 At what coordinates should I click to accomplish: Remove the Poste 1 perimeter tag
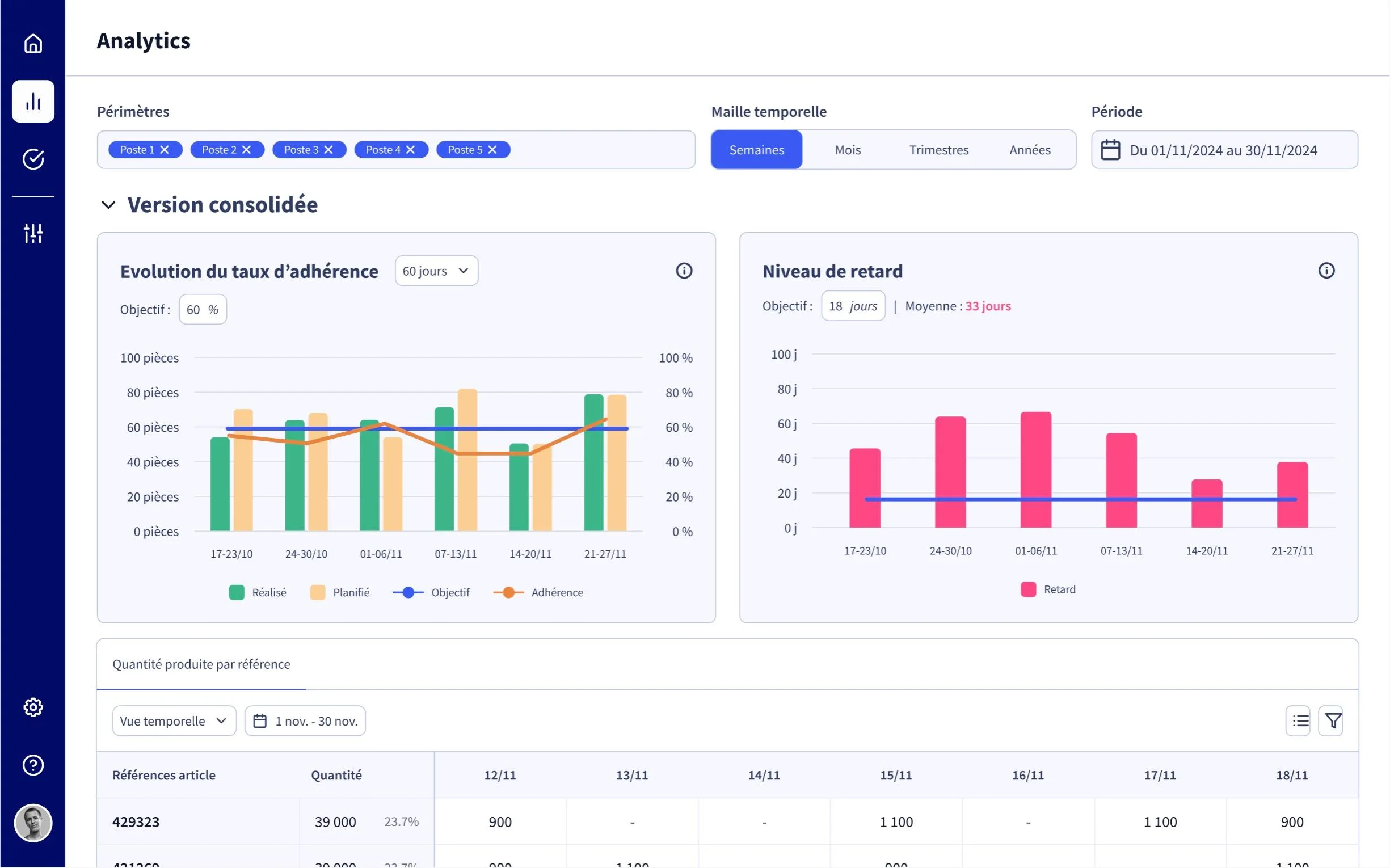point(165,150)
